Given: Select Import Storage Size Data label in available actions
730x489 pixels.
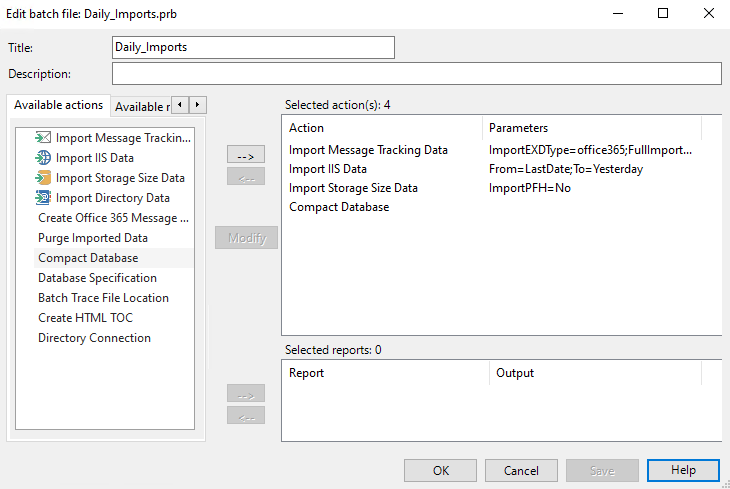Looking at the screenshot, I should point(120,178).
